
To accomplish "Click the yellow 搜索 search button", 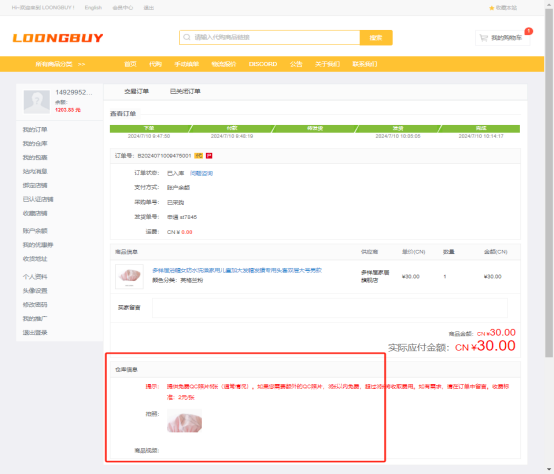I will (376, 37).
